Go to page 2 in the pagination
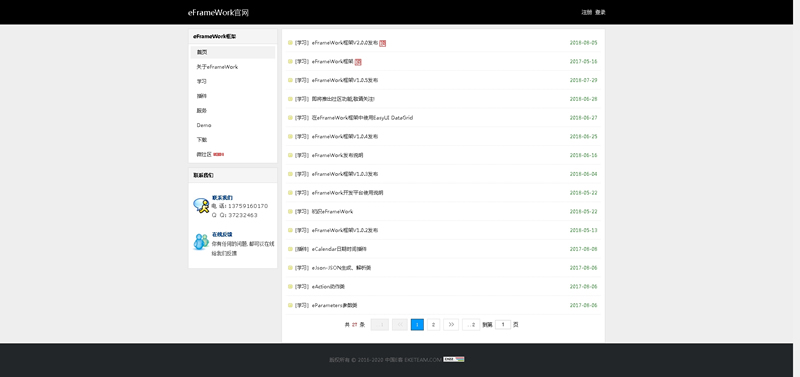This screenshot has height=377, width=800. tap(434, 324)
